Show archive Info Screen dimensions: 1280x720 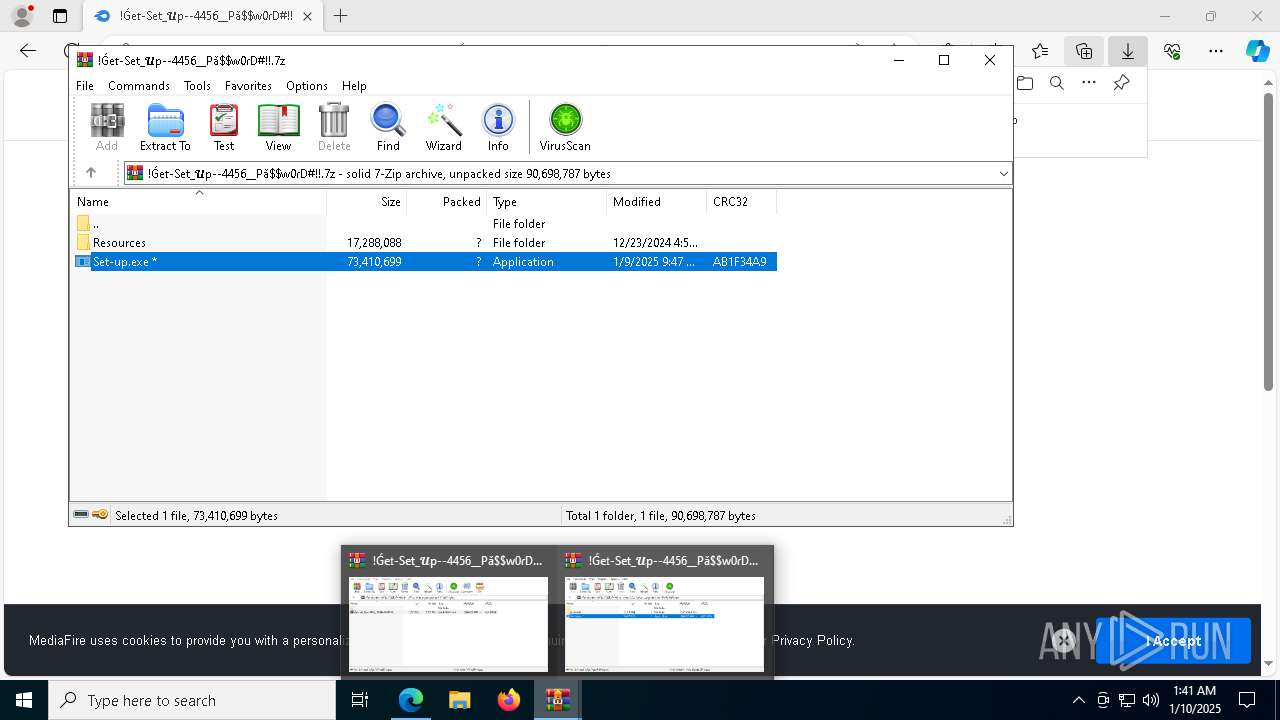pyautogui.click(x=498, y=127)
